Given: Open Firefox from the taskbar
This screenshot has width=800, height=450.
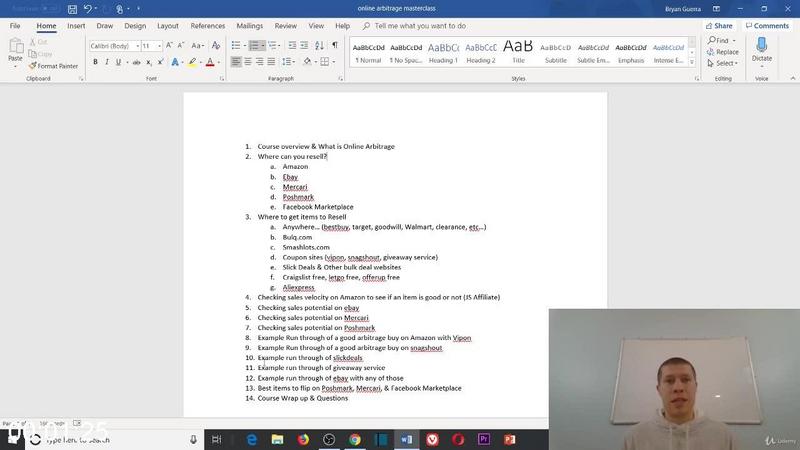Looking at the screenshot, I should click(x=304, y=439).
